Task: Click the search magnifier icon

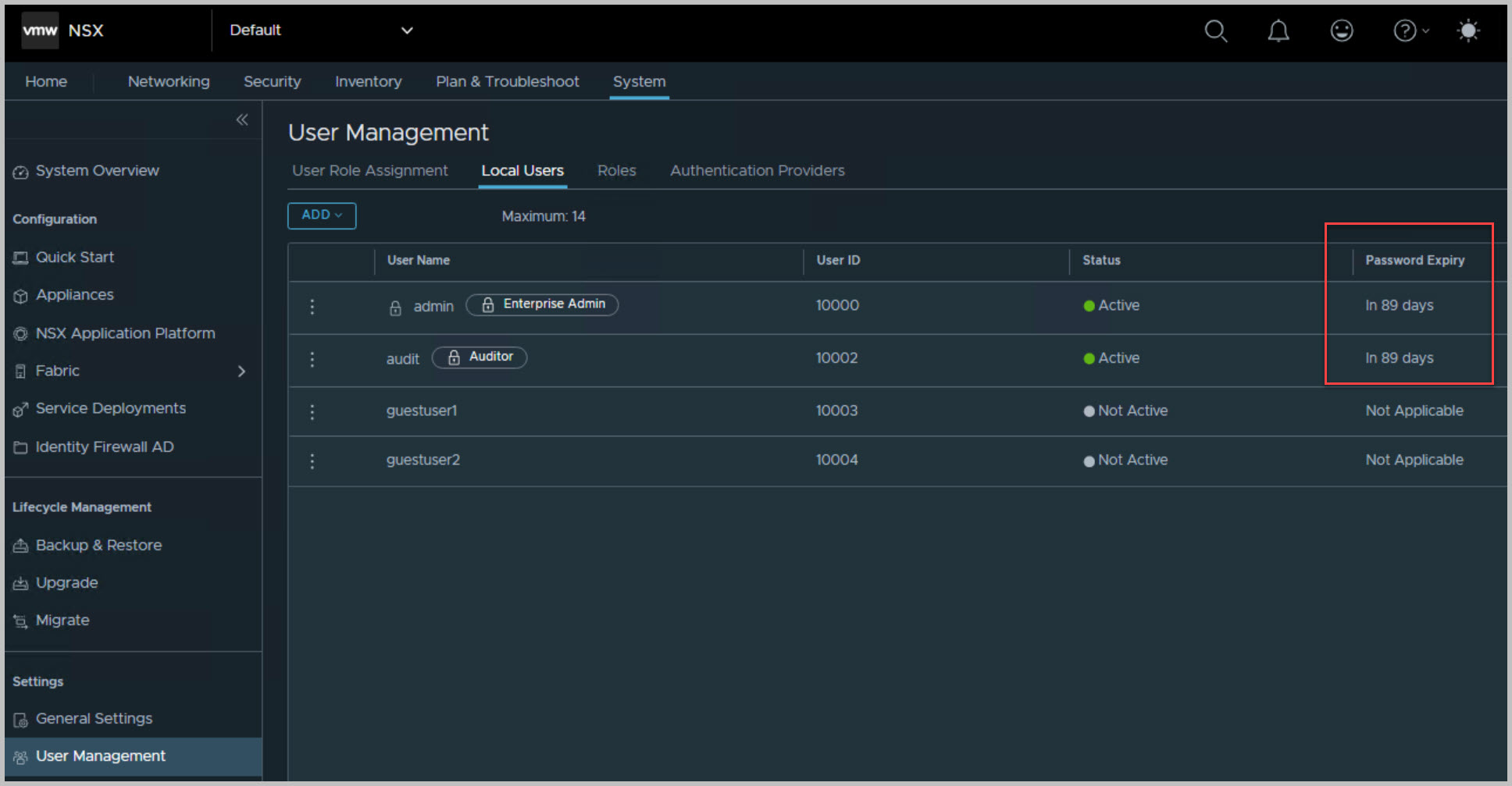Action: (x=1215, y=31)
